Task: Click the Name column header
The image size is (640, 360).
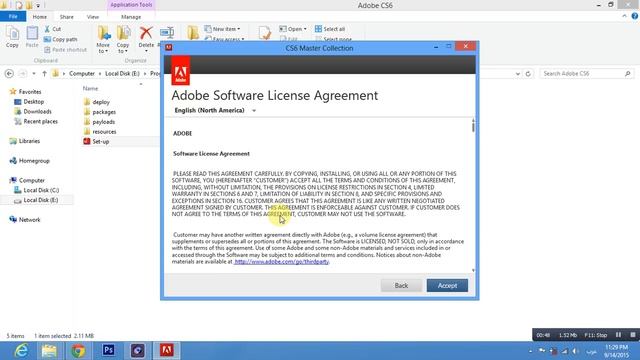Action: 90,88
